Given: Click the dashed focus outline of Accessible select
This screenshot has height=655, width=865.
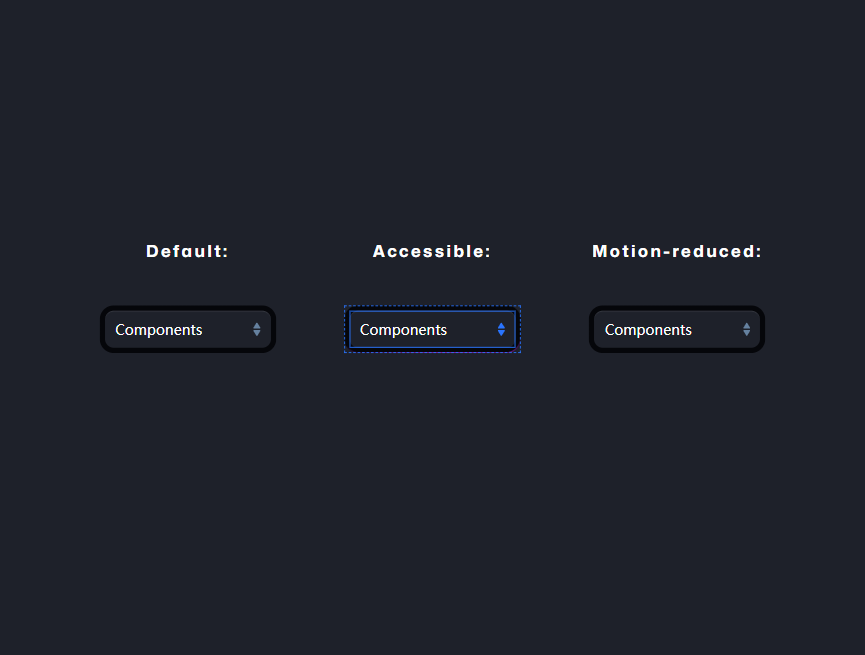Looking at the screenshot, I should coord(432,306).
